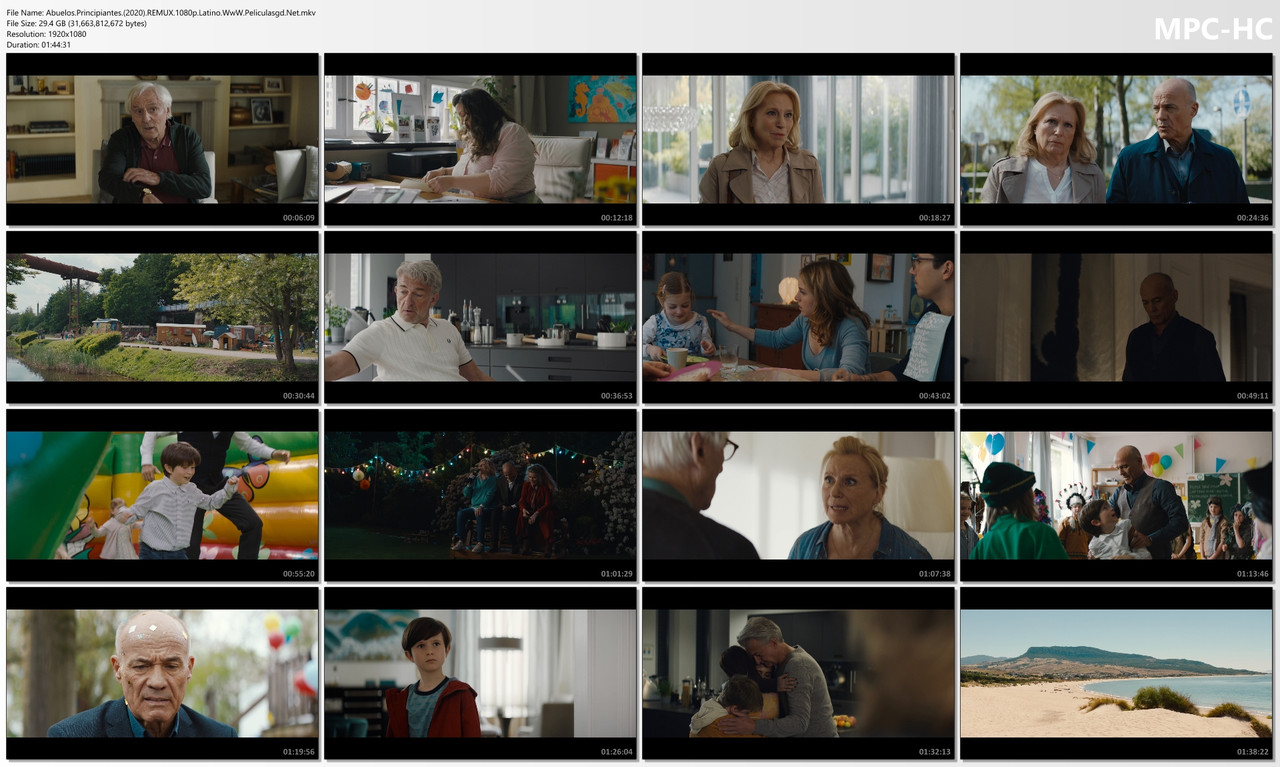Select the thumbnail at 01:07:38
This screenshot has height=767, width=1280.
click(x=798, y=495)
